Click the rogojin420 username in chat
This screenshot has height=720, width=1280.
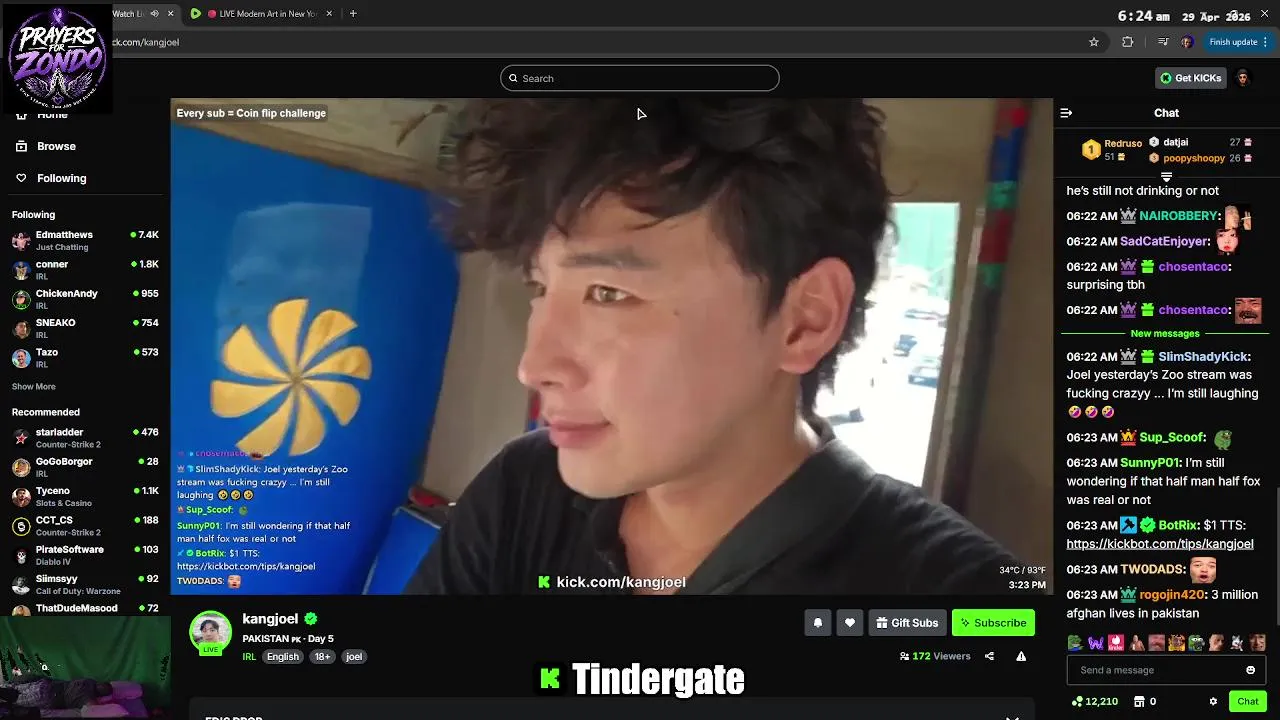click(1172, 595)
